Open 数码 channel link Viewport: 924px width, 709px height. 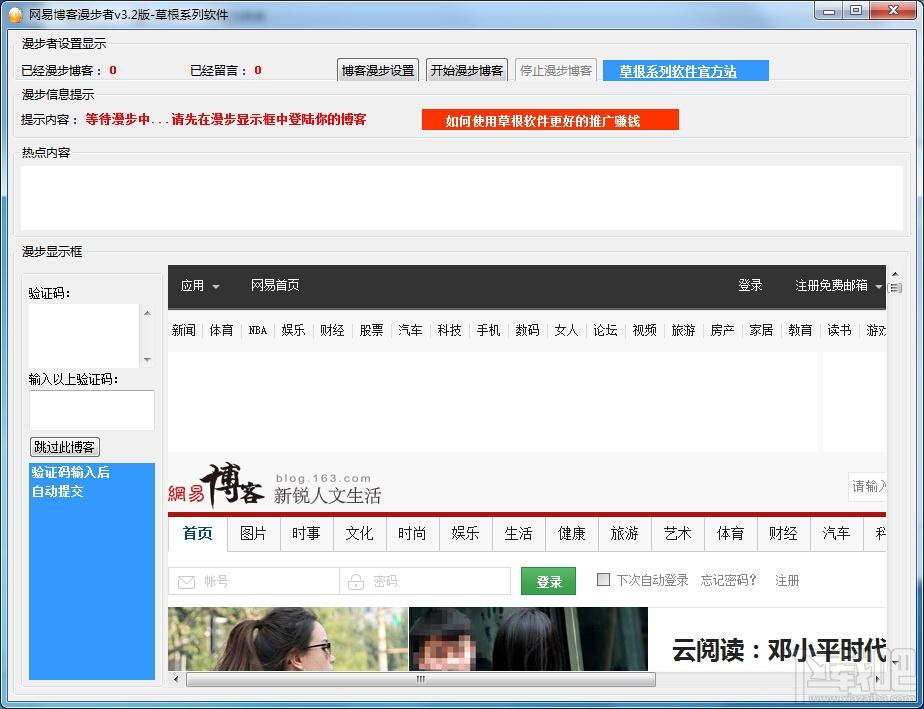click(x=527, y=330)
